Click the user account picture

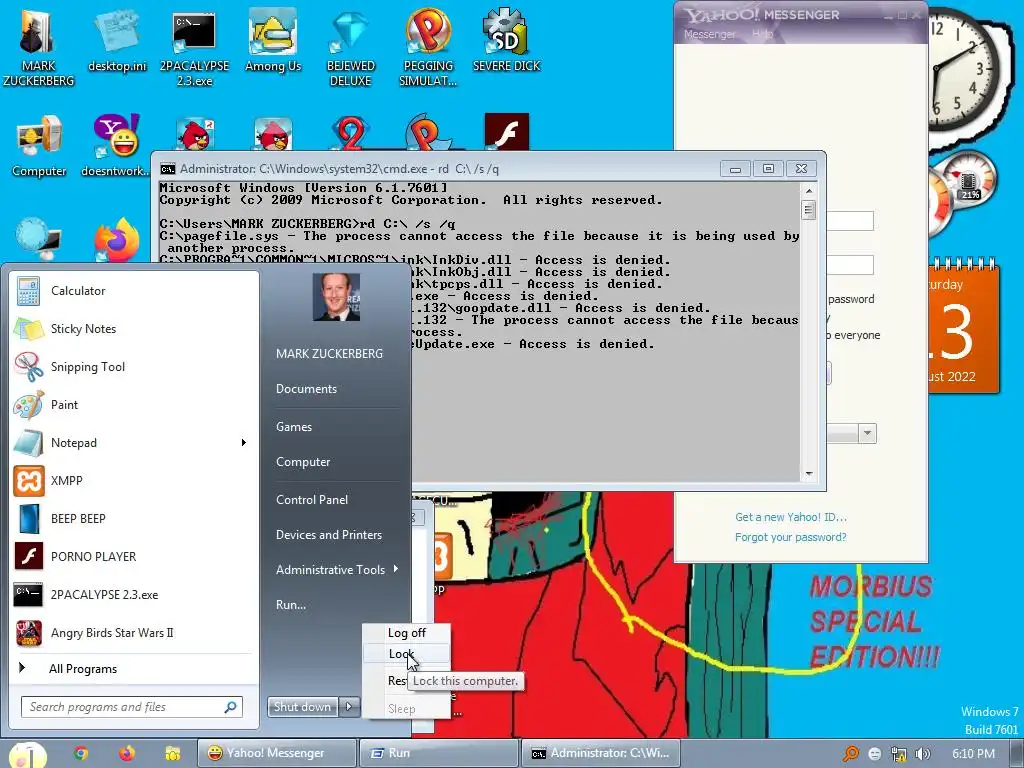pyautogui.click(x=336, y=296)
